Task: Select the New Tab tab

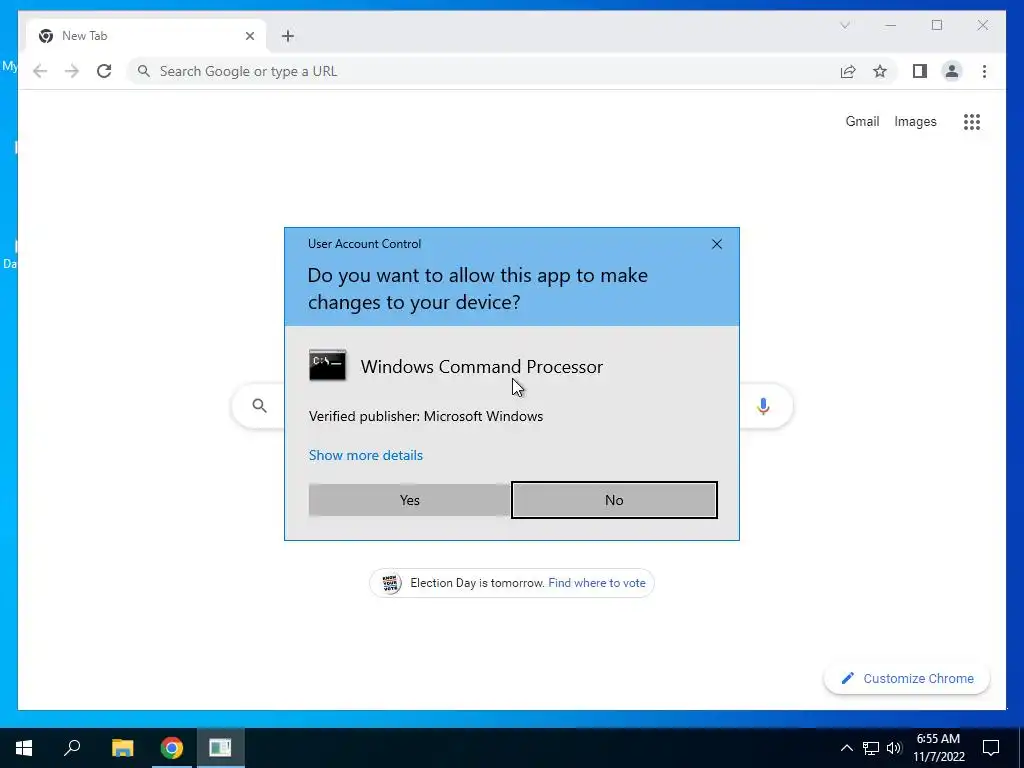Action: pyautogui.click(x=146, y=36)
